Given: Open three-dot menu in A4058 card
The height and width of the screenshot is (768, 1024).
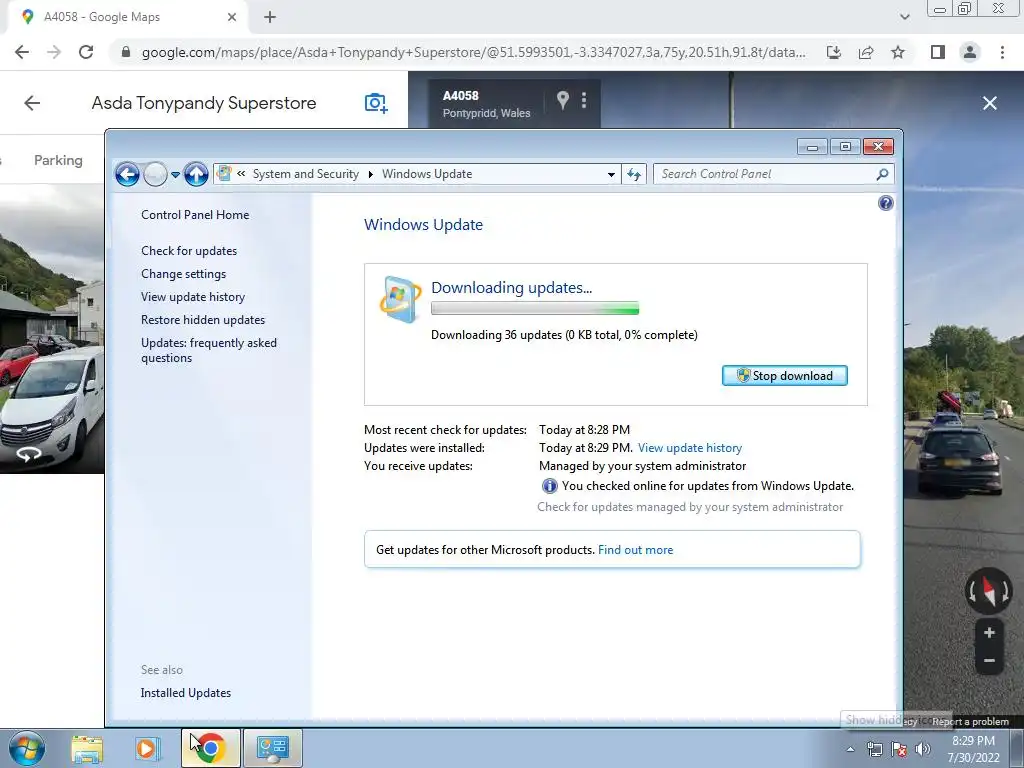Looking at the screenshot, I should tap(584, 100).
